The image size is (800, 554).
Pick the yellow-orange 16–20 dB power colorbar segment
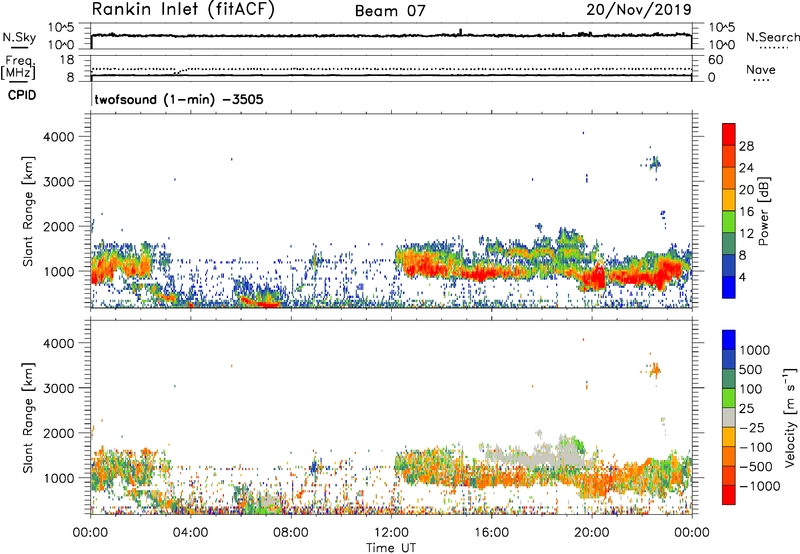tap(729, 200)
